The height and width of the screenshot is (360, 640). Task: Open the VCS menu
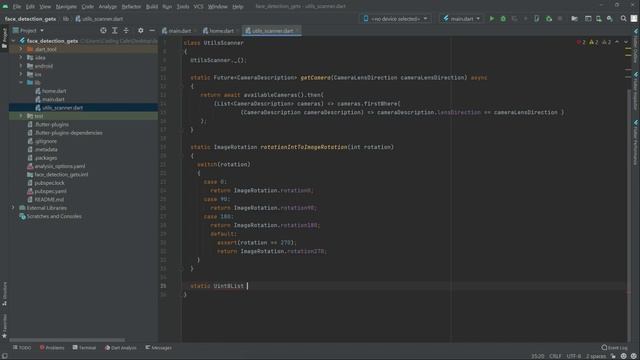[198, 7]
